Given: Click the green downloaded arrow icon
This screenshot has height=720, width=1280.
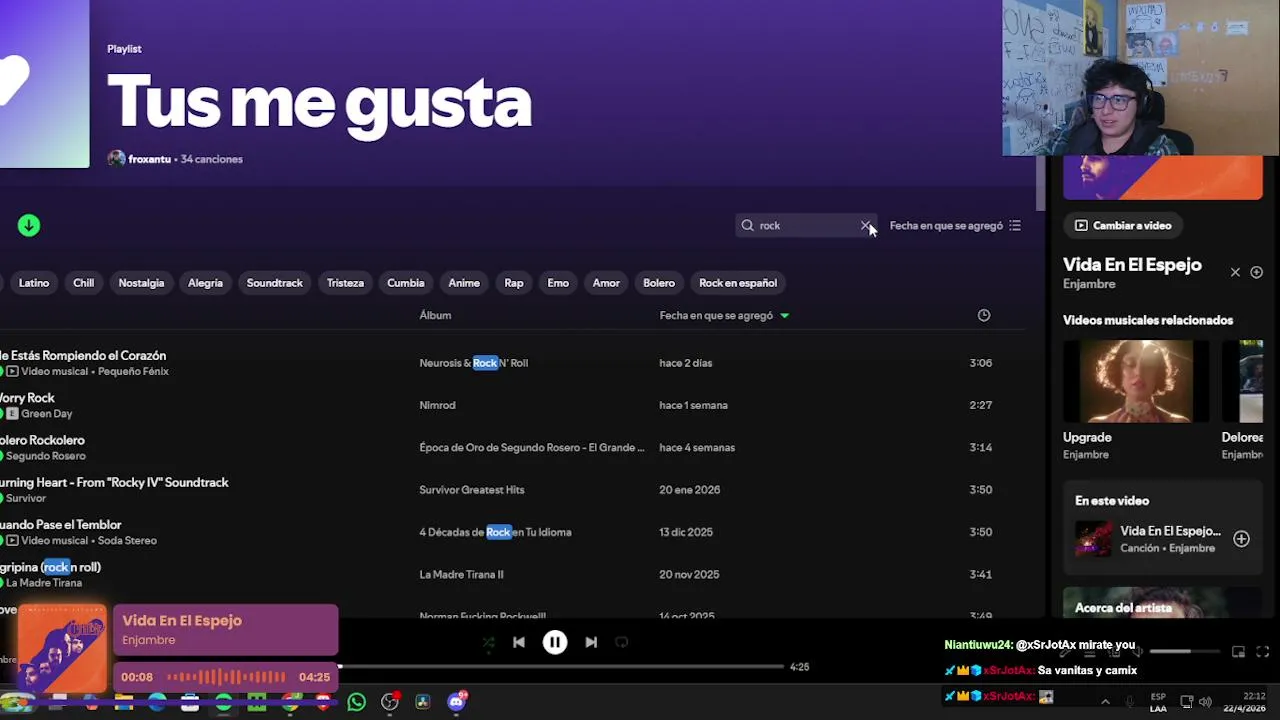Looking at the screenshot, I should (29, 226).
